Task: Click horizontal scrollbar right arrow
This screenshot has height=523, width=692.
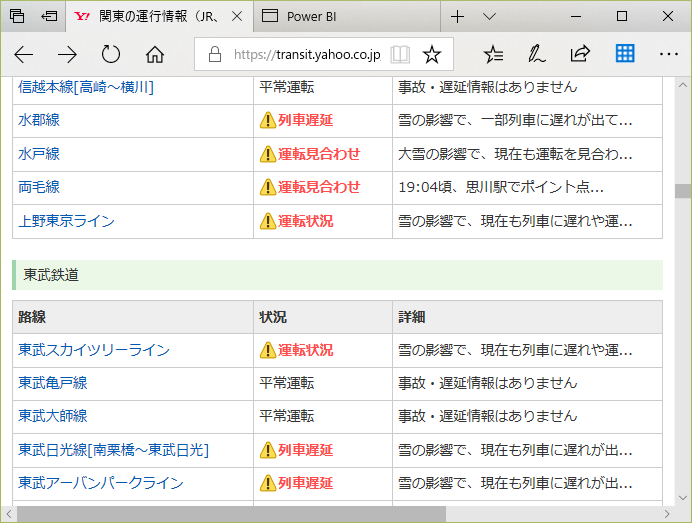Action: click(x=667, y=514)
